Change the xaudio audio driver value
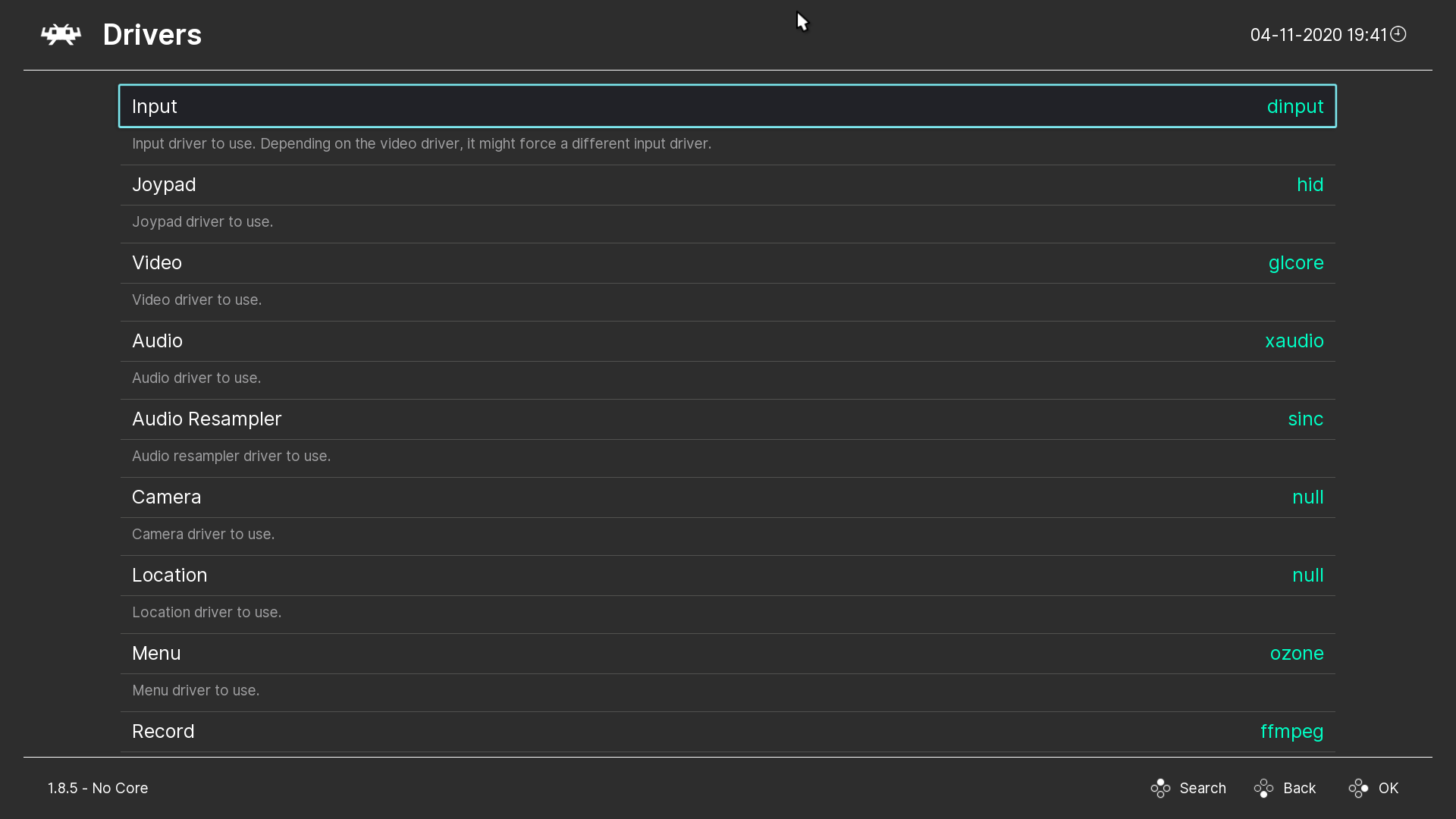Screen dimensions: 1456x819 pyautogui.click(x=1294, y=341)
